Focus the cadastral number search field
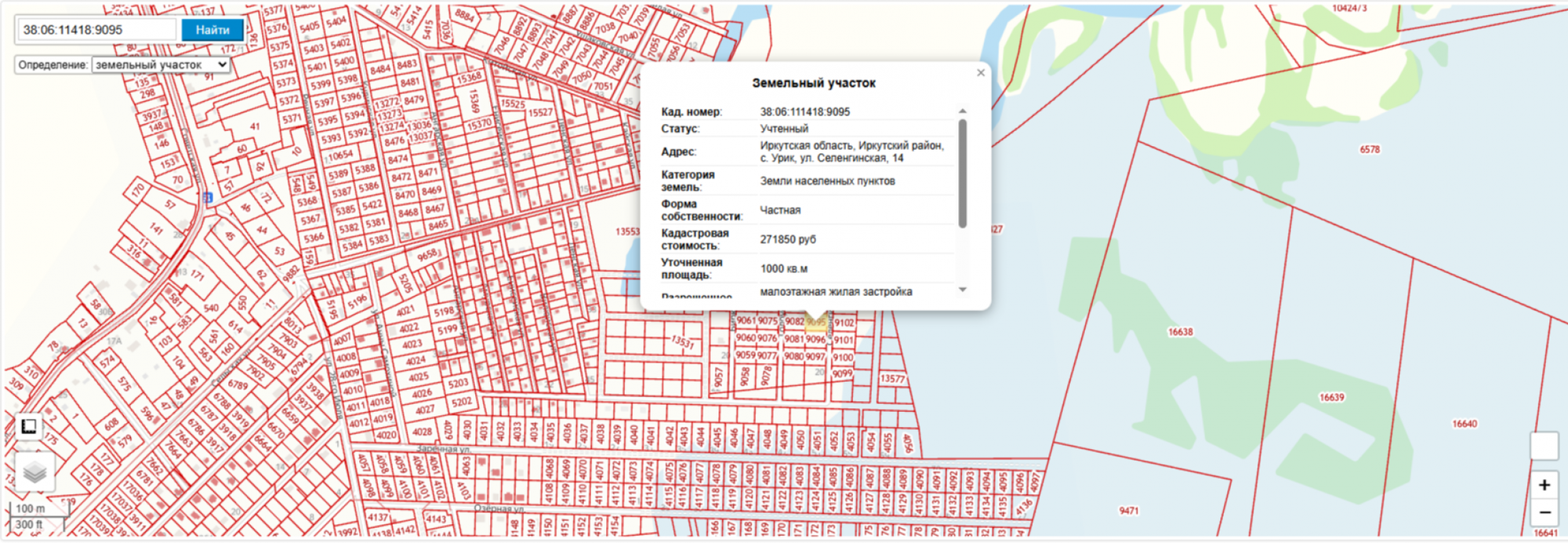 [96, 30]
